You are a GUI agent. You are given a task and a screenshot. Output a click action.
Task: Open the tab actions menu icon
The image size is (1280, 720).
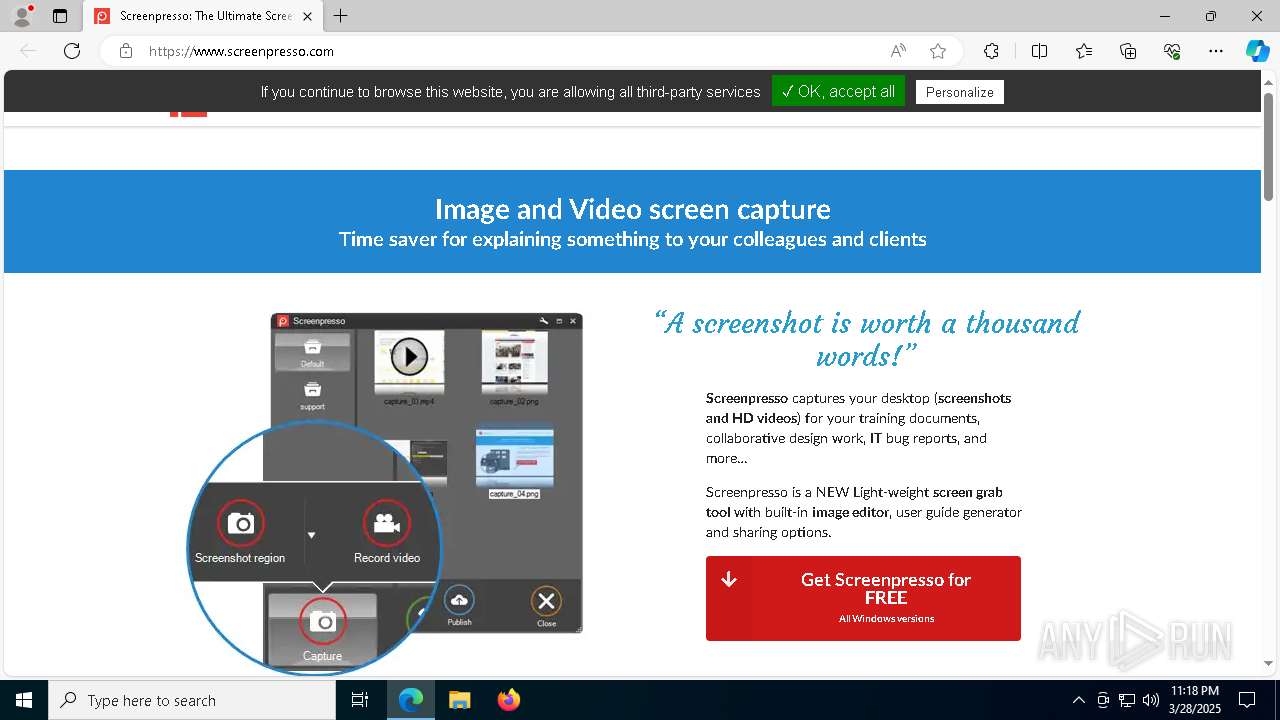(60, 16)
